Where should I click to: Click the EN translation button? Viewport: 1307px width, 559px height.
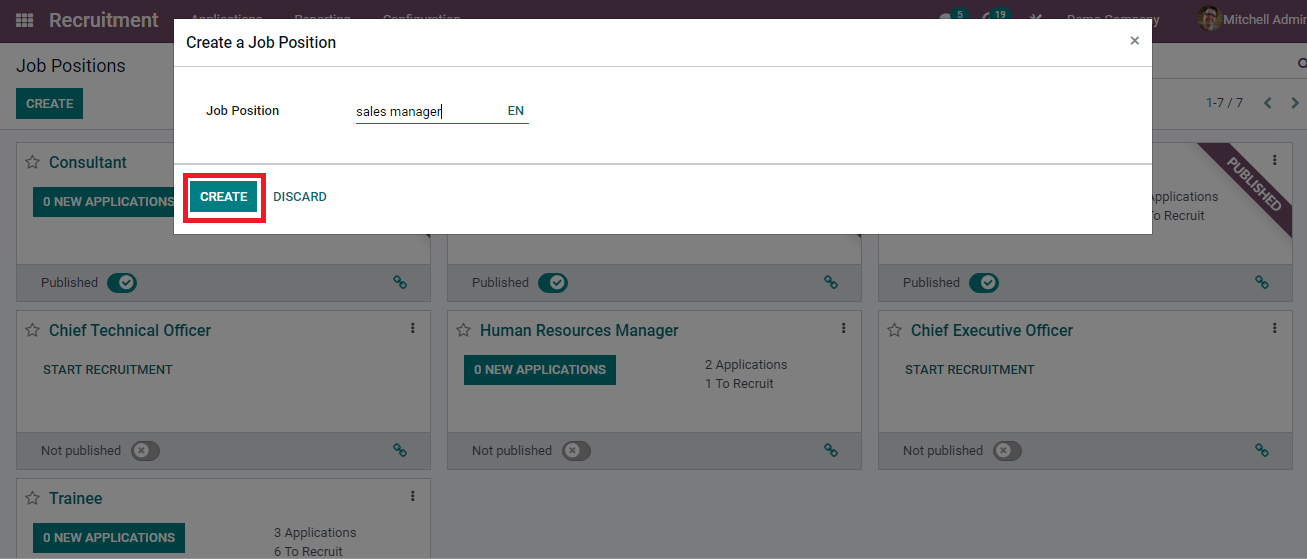point(516,111)
